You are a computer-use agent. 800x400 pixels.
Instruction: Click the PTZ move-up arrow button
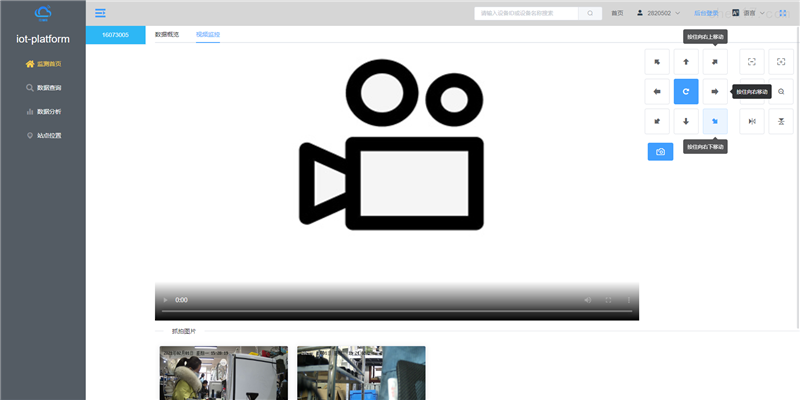[x=685, y=62]
